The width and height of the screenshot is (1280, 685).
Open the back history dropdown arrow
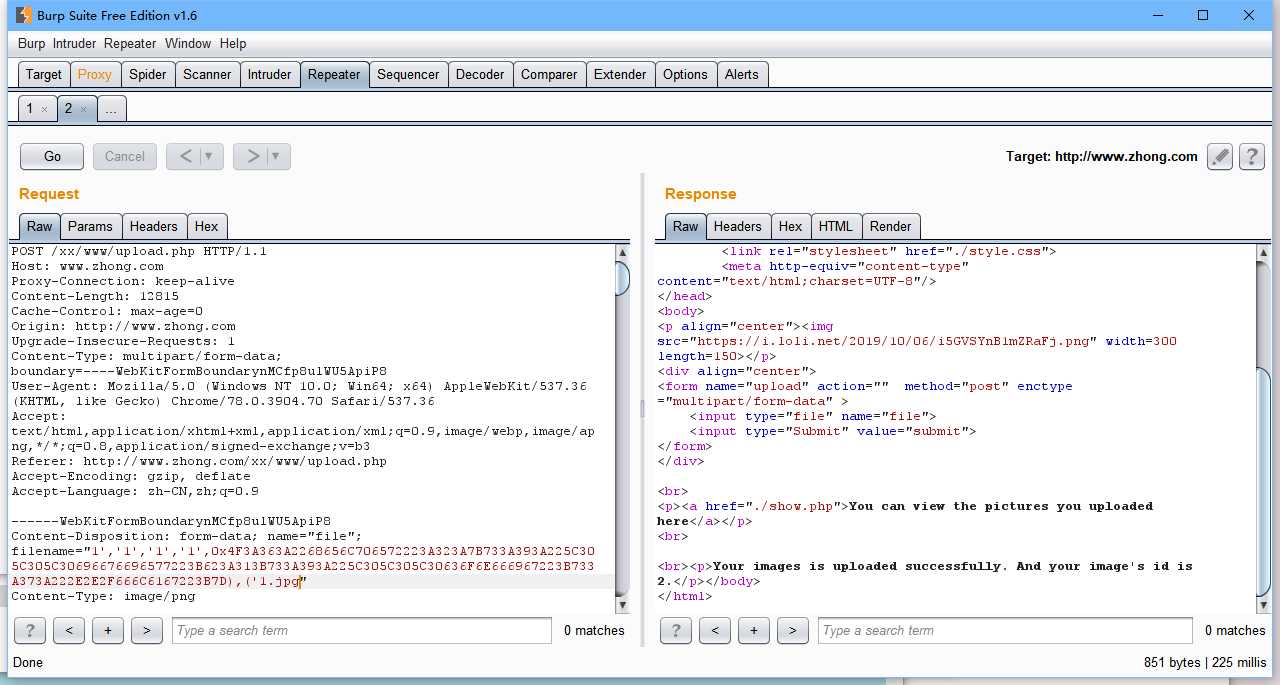pos(211,156)
